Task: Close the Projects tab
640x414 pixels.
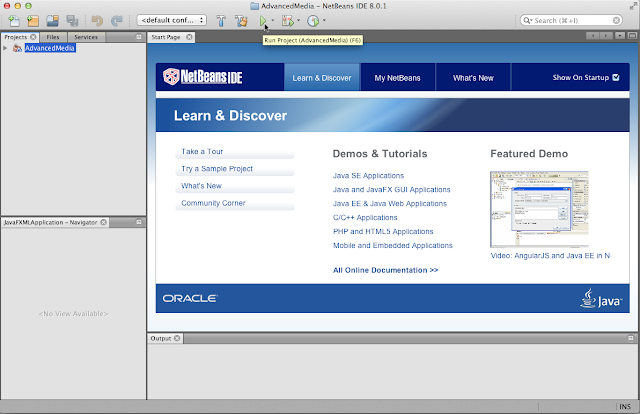Action: 33,37
